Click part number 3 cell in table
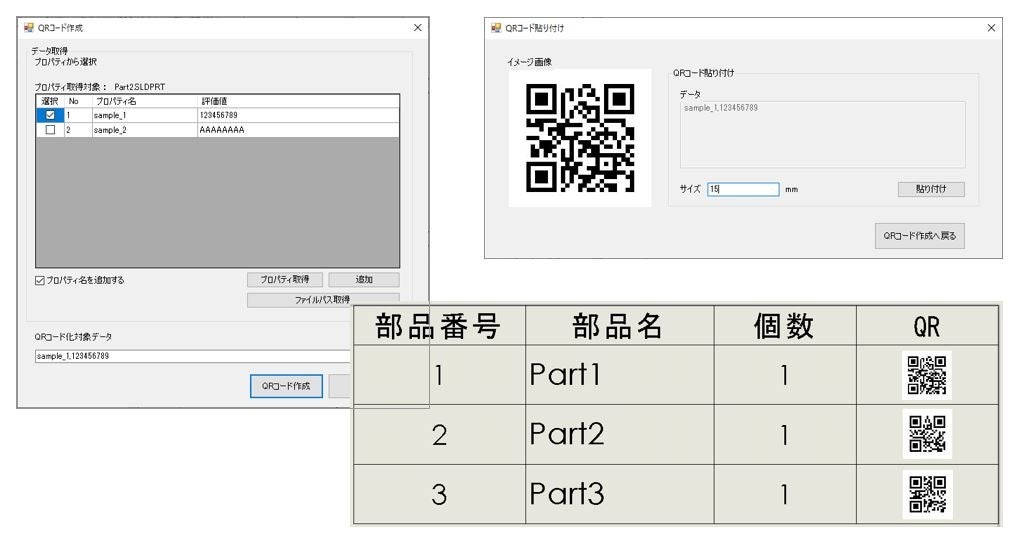Image resolution: width=1015 pixels, height=537 pixels. (439, 494)
